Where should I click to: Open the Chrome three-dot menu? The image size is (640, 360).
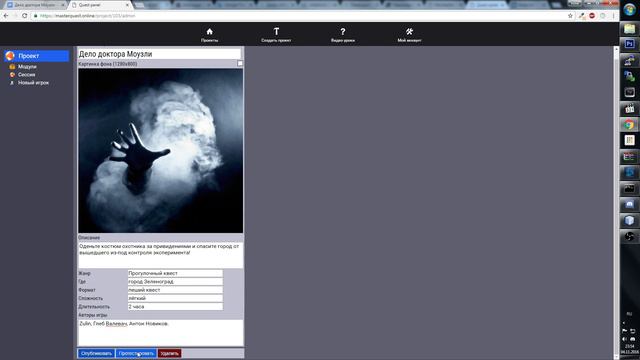(613, 16)
